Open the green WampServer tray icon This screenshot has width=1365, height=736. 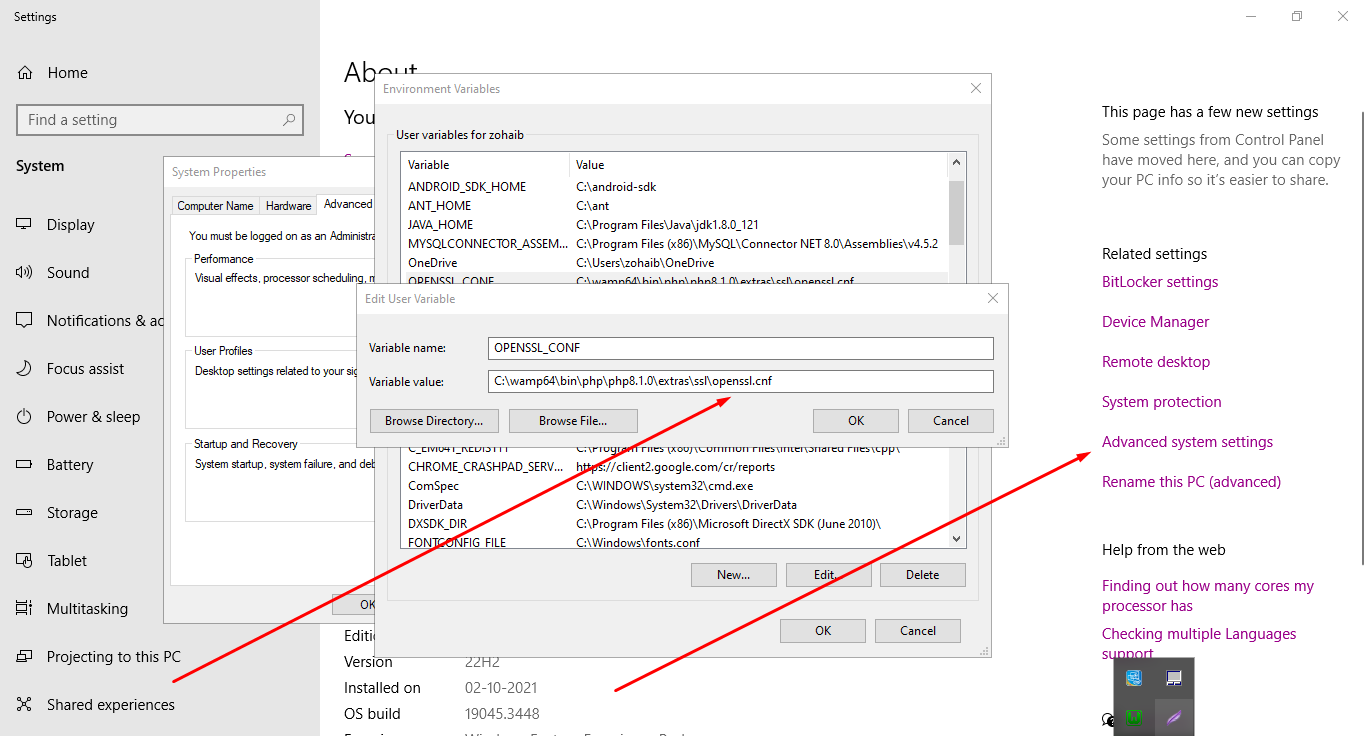point(1134,716)
